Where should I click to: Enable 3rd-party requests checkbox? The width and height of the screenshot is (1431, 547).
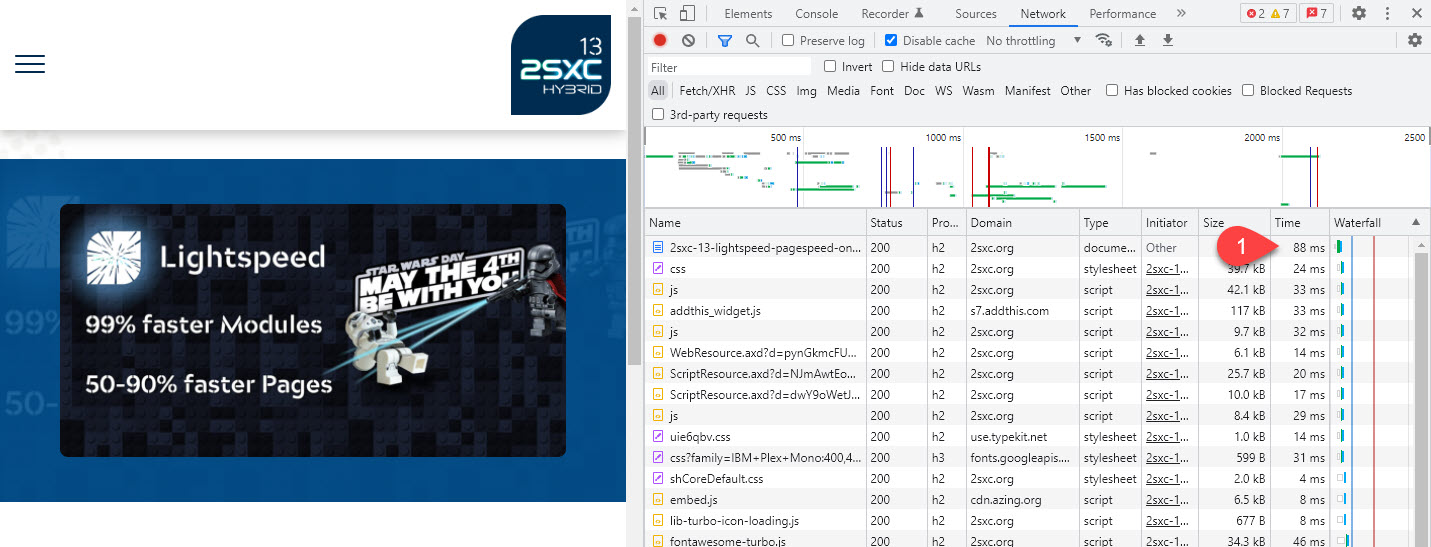pos(658,115)
